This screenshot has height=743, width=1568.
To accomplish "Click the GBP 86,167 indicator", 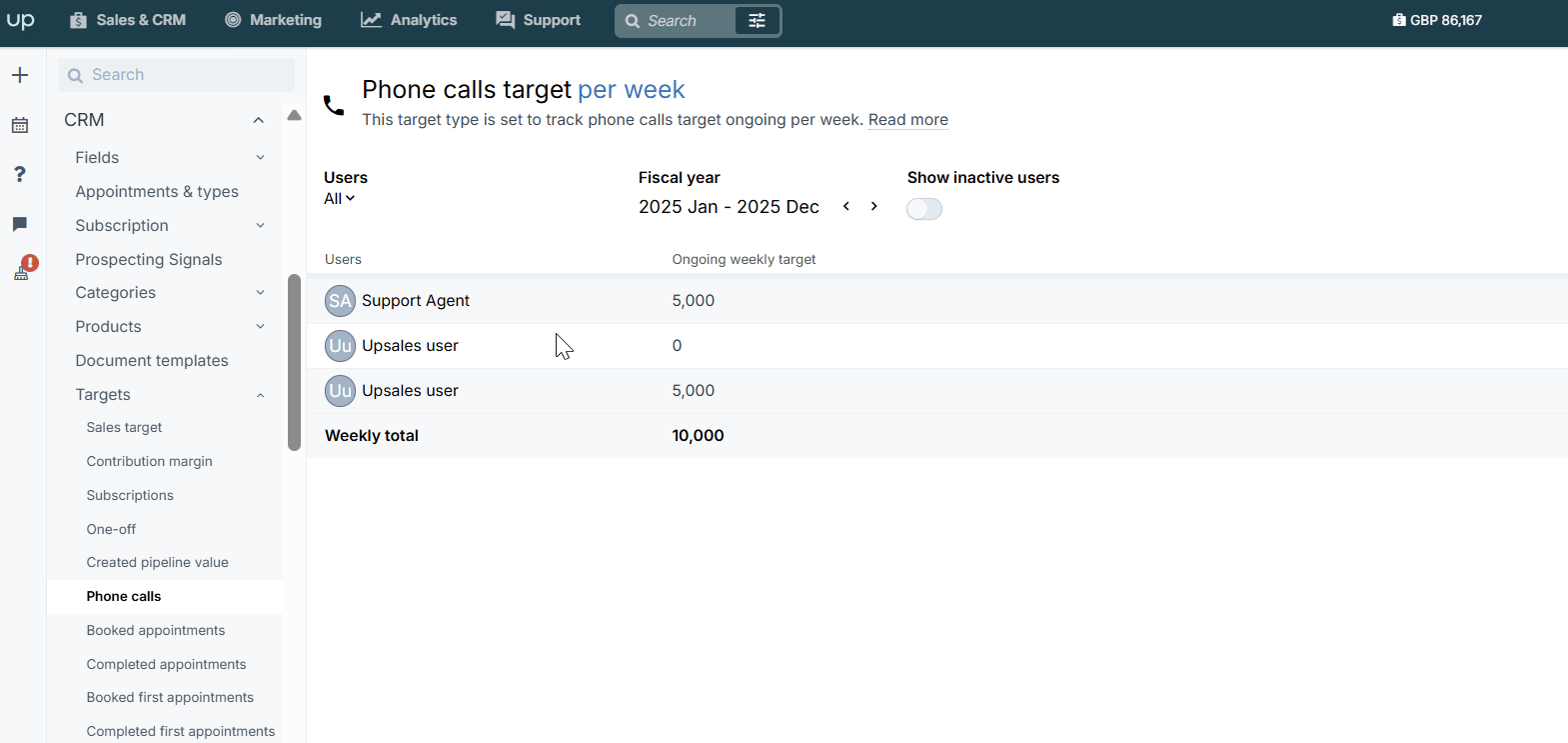I will pos(1437,20).
